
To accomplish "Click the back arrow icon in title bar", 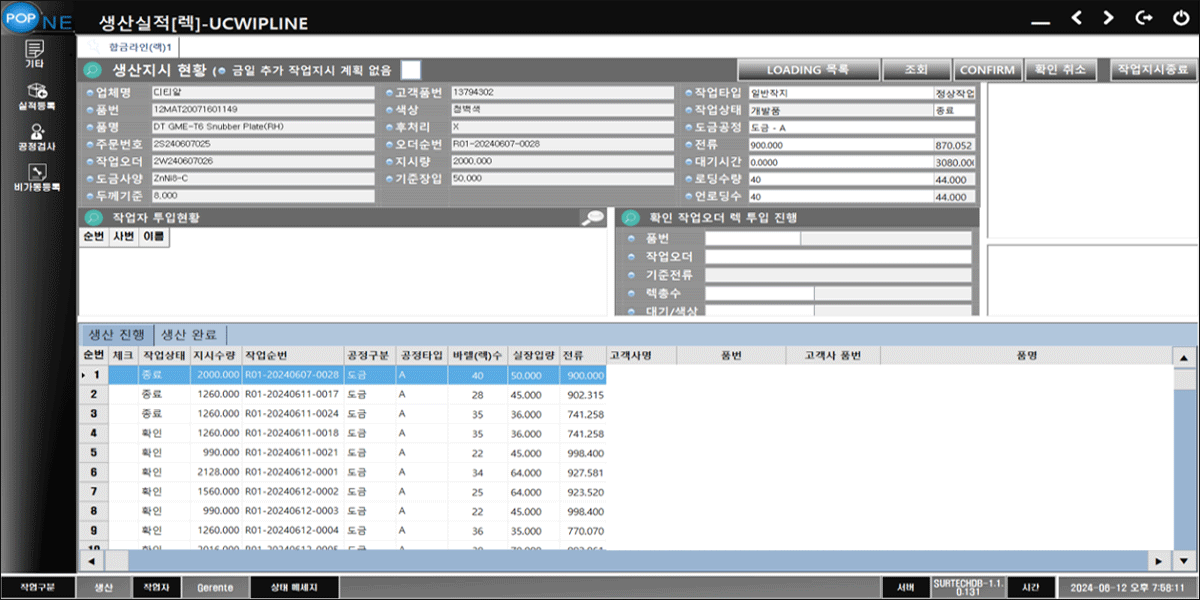I will click(x=1077, y=18).
